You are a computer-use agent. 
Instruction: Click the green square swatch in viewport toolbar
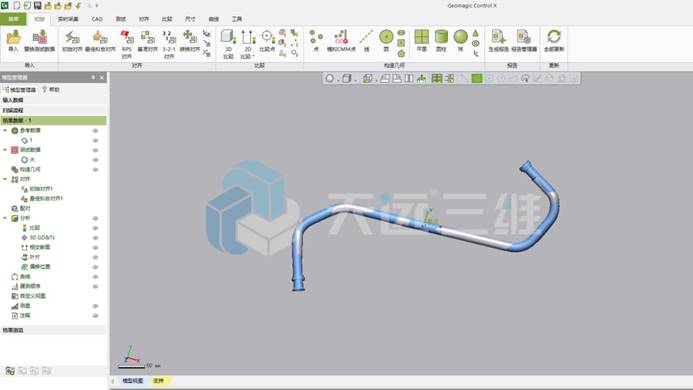point(476,78)
